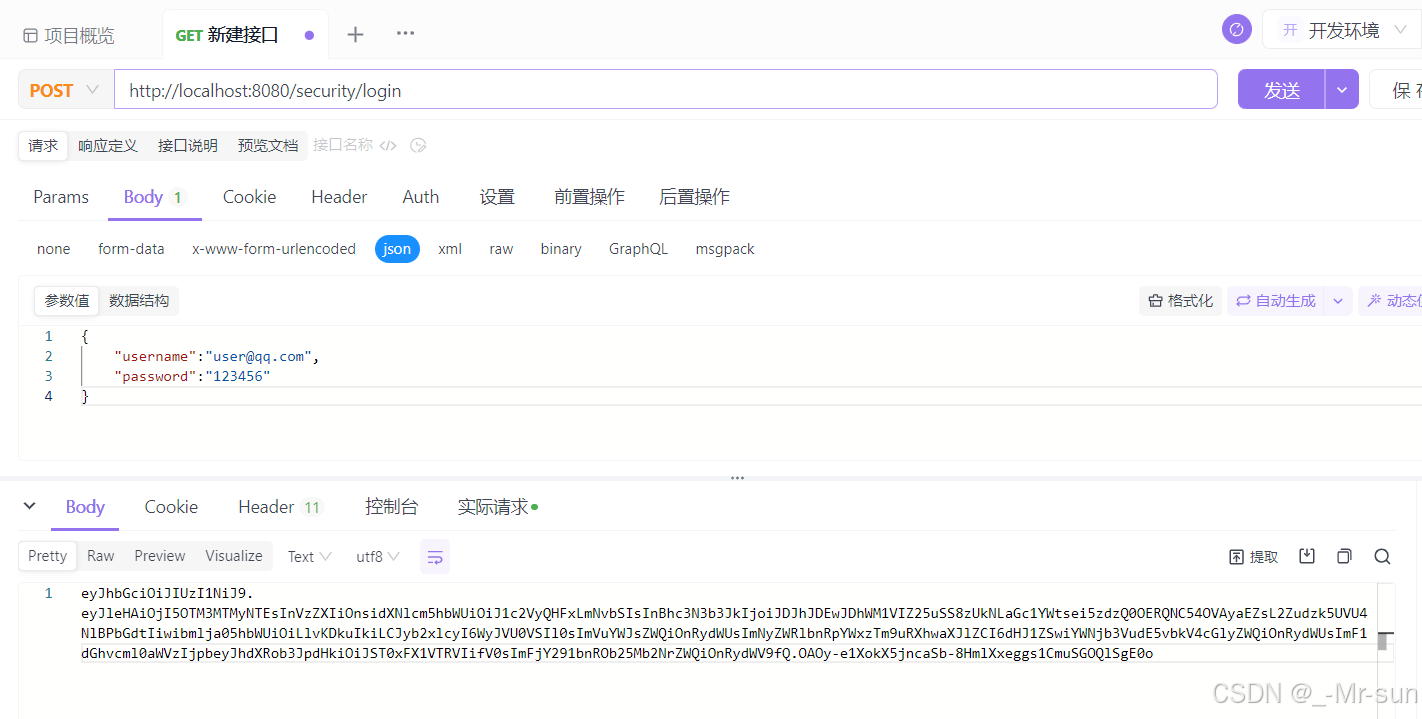Click the icon next to code brackets
Screen dimensions: 1422x719
click(x=418, y=145)
